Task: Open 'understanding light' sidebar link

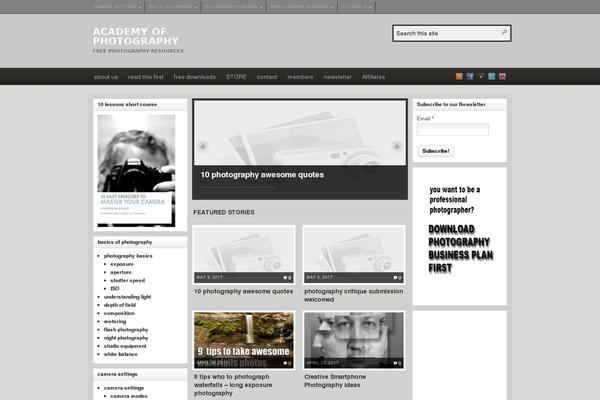Action: point(127,297)
